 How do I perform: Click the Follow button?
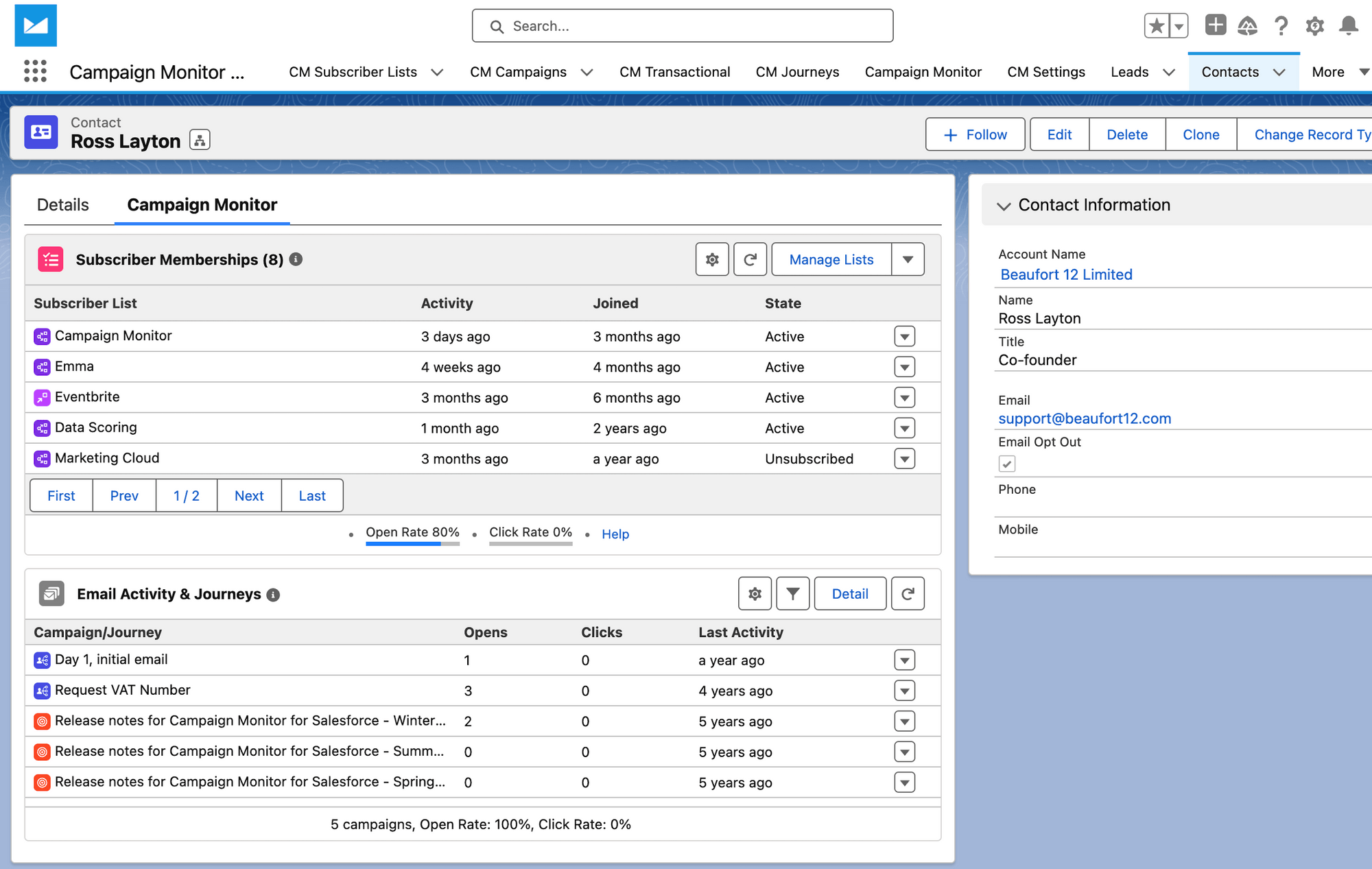[x=975, y=134]
